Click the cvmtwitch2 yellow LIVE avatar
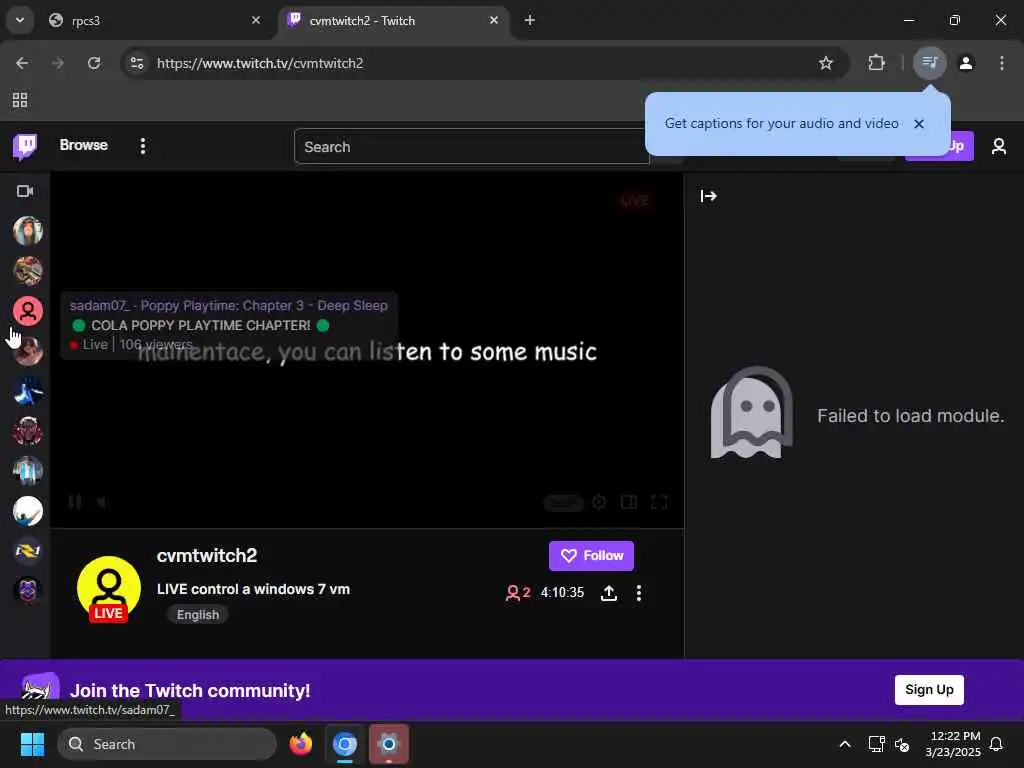This screenshot has width=1024, height=768. pos(109,588)
